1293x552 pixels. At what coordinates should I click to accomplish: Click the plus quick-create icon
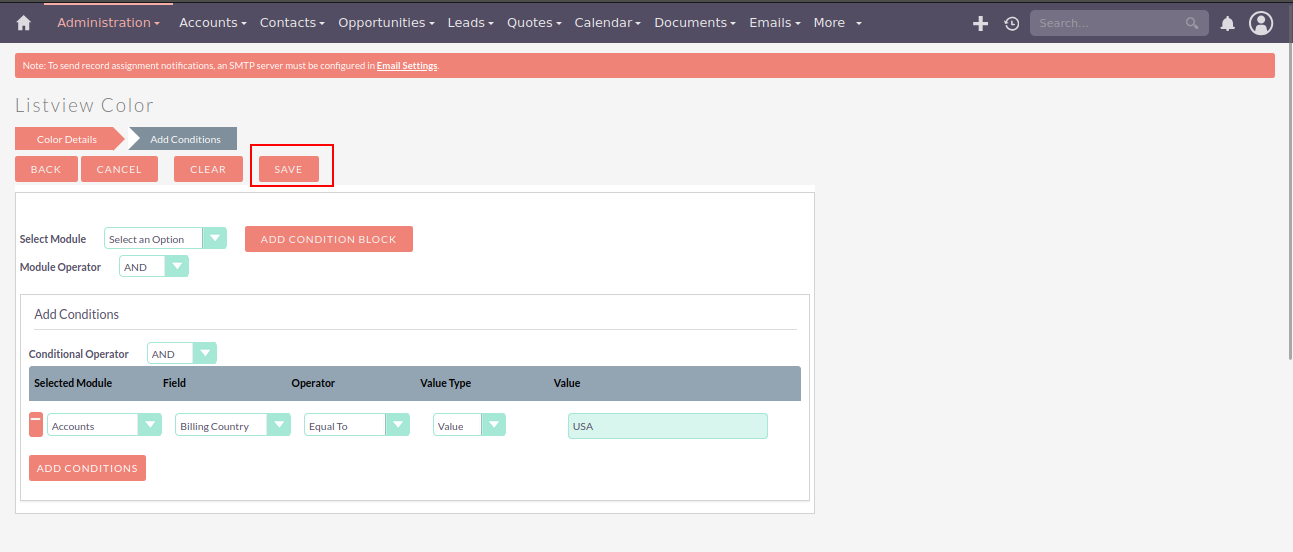click(x=980, y=23)
